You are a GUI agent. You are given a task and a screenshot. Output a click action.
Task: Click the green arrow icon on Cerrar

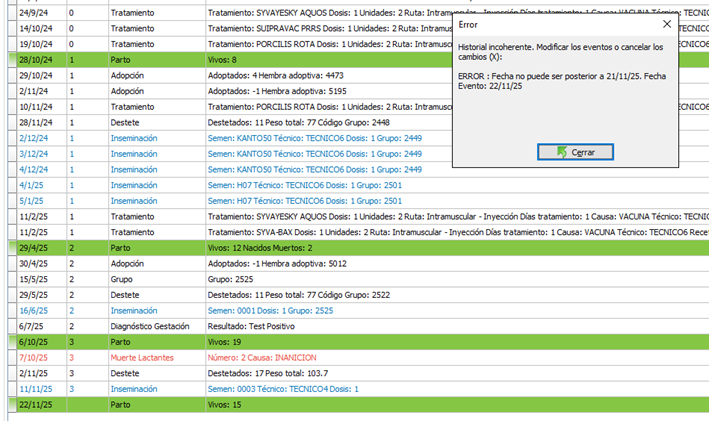click(562, 152)
